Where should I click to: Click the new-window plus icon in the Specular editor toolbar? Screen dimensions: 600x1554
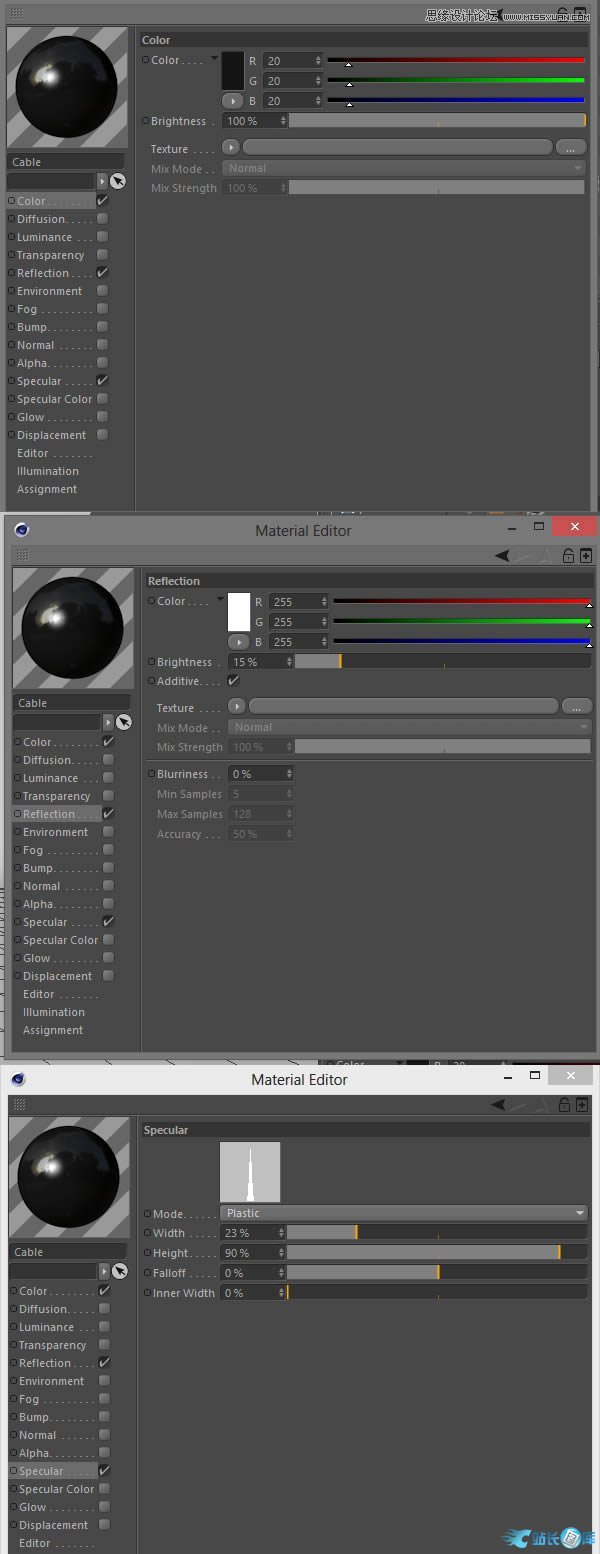coord(585,1105)
